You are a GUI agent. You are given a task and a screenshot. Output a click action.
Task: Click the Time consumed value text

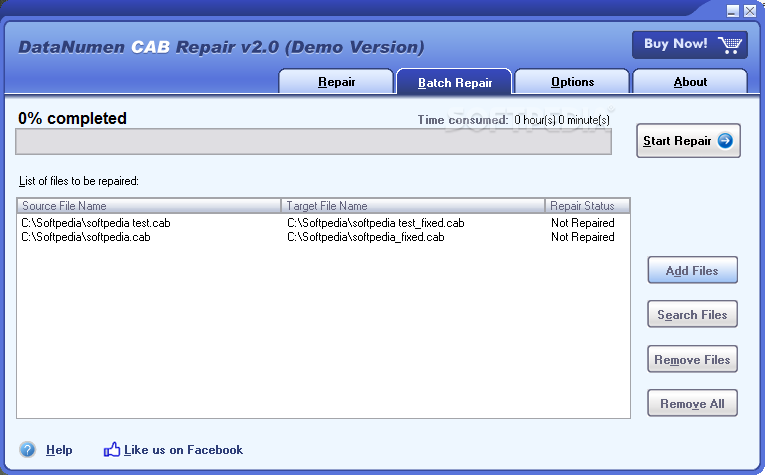(562, 120)
